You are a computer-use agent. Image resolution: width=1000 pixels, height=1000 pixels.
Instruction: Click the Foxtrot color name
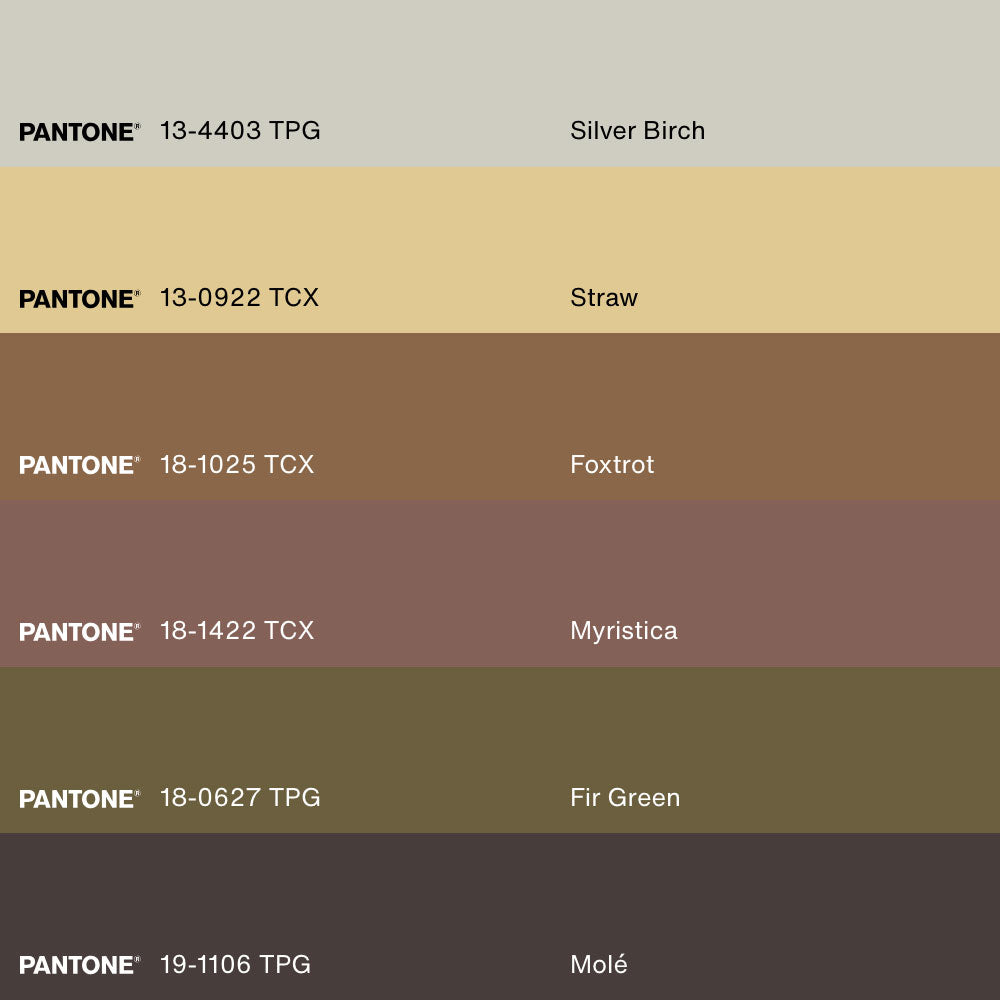(x=612, y=464)
